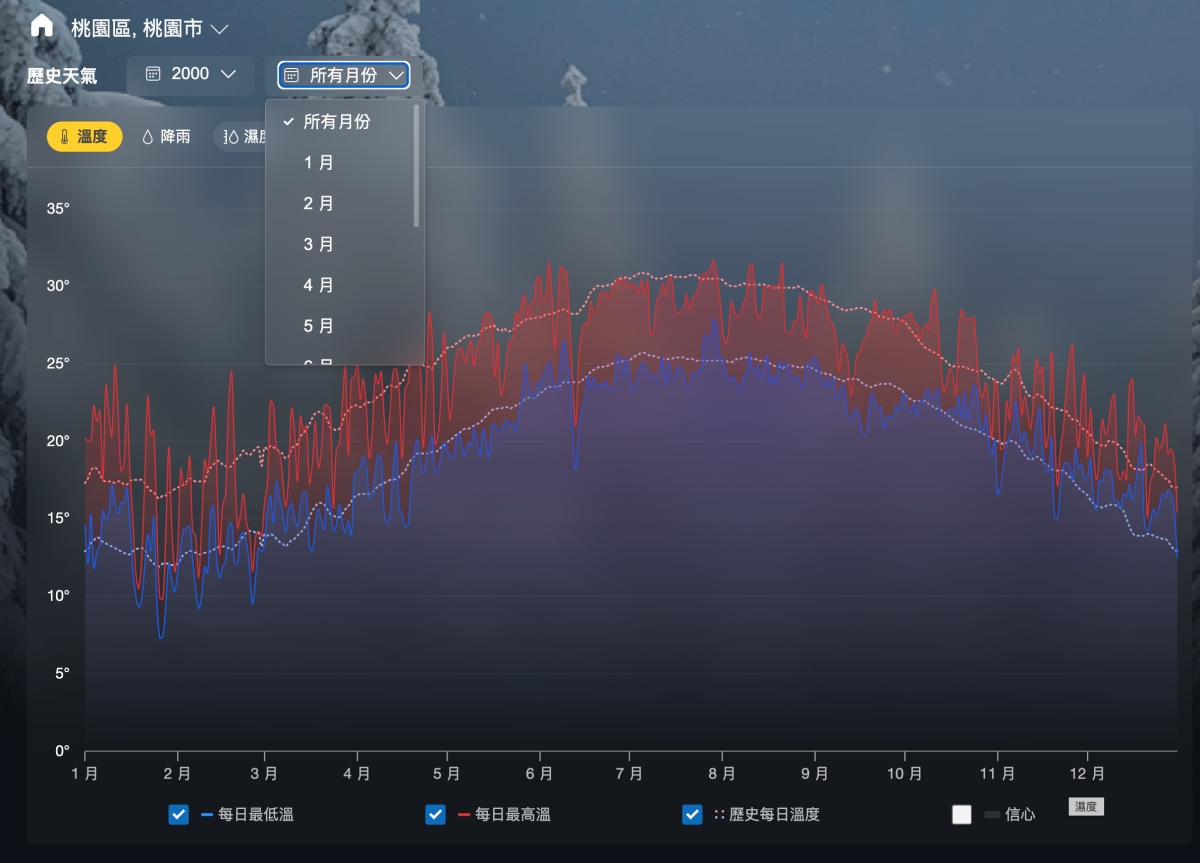Click the calendar icon beside 2000
This screenshot has width=1200, height=863.
click(x=154, y=74)
